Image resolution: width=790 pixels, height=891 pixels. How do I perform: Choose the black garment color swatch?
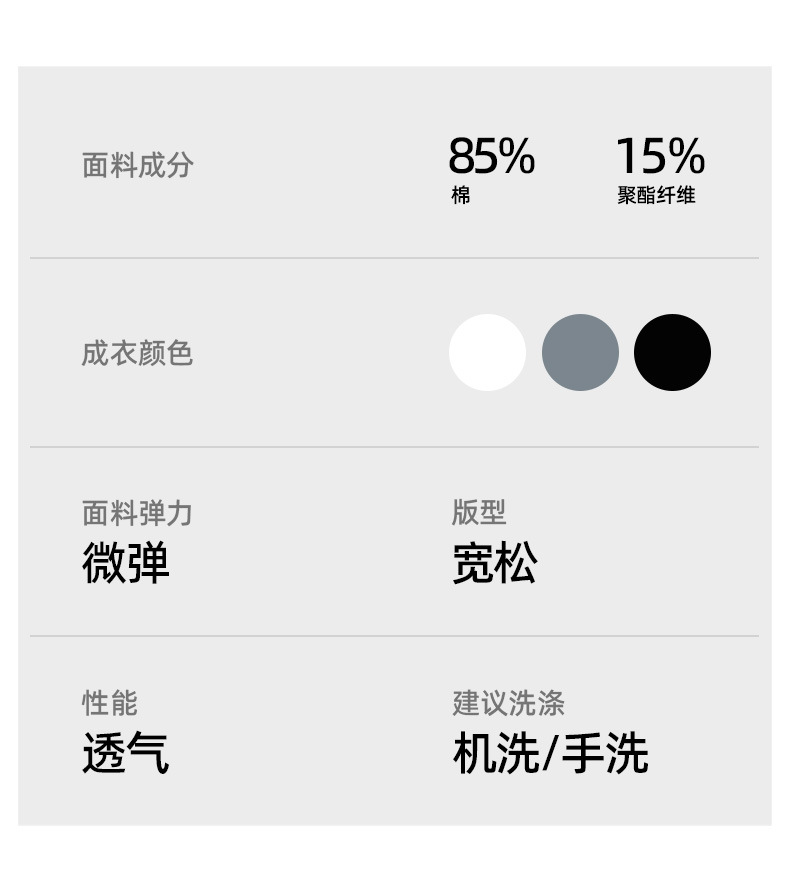point(672,352)
